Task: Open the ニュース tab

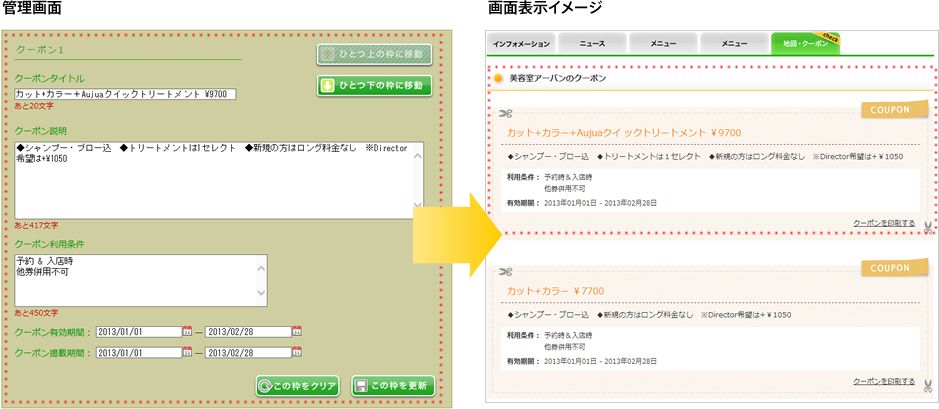Action: (592, 44)
